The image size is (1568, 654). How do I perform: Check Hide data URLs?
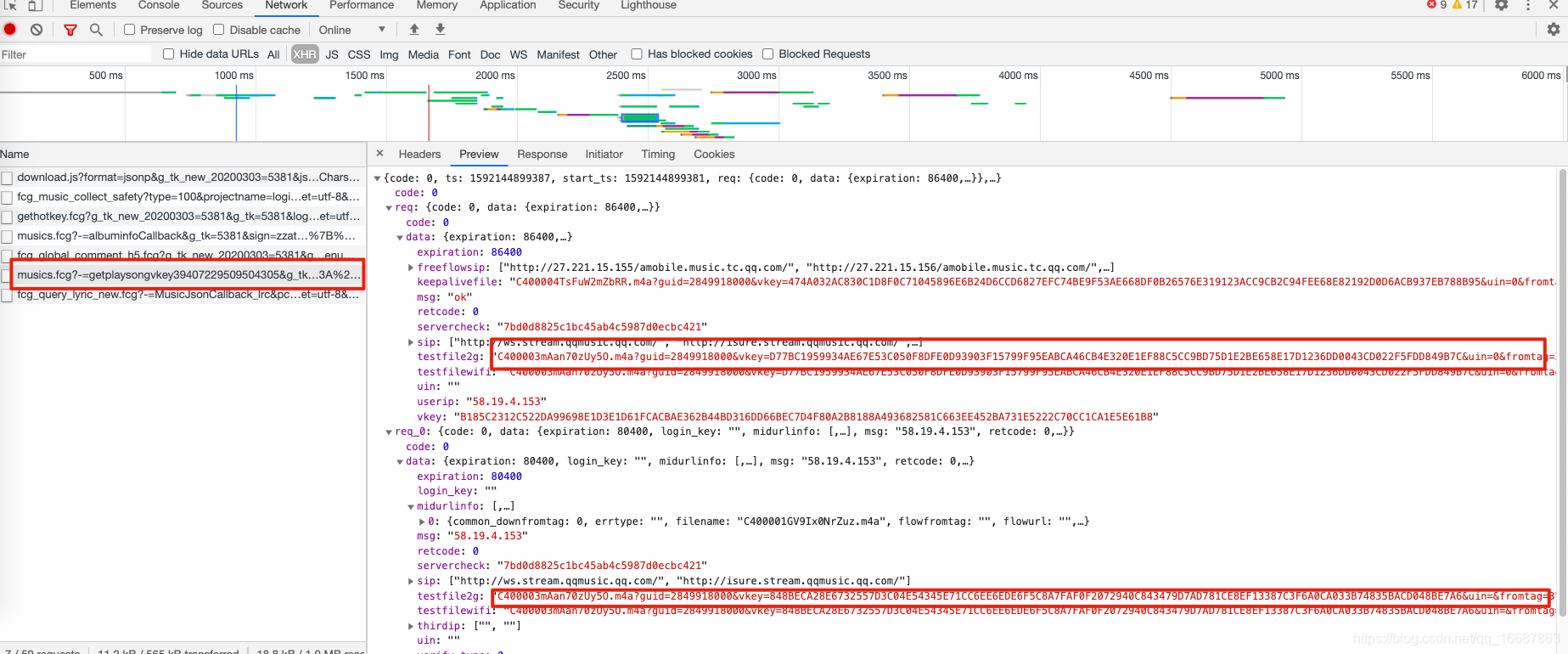point(168,54)
